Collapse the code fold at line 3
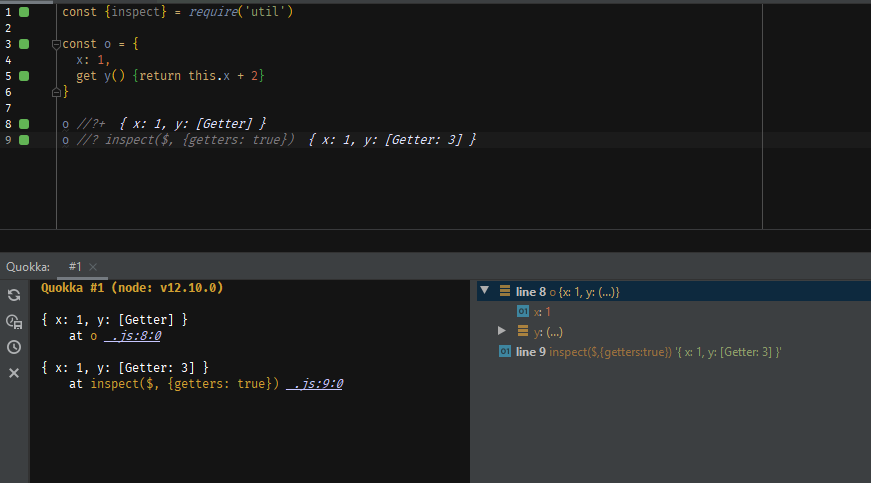 click(x=56, y=44)
